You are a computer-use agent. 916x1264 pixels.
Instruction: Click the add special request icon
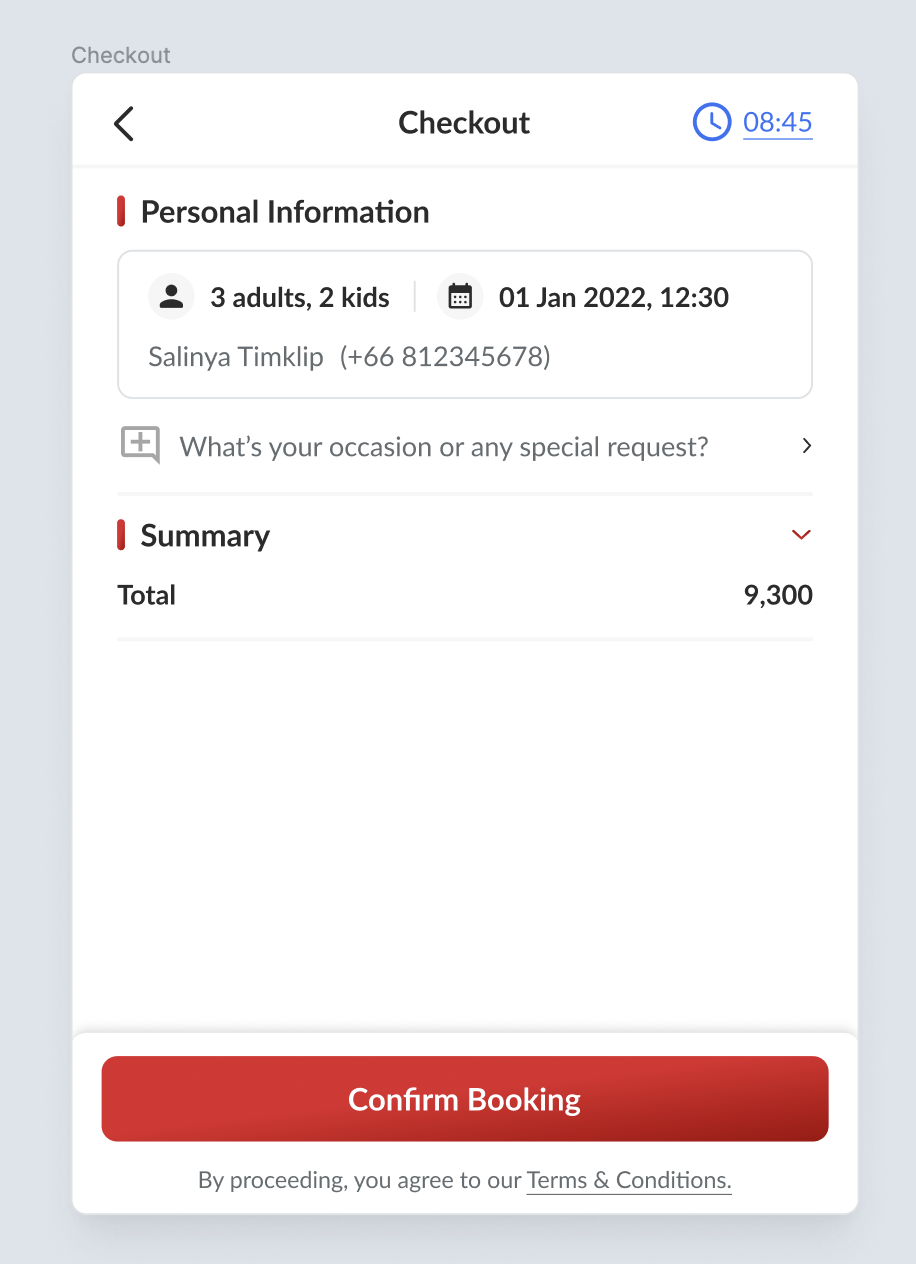tap(140, 445)
